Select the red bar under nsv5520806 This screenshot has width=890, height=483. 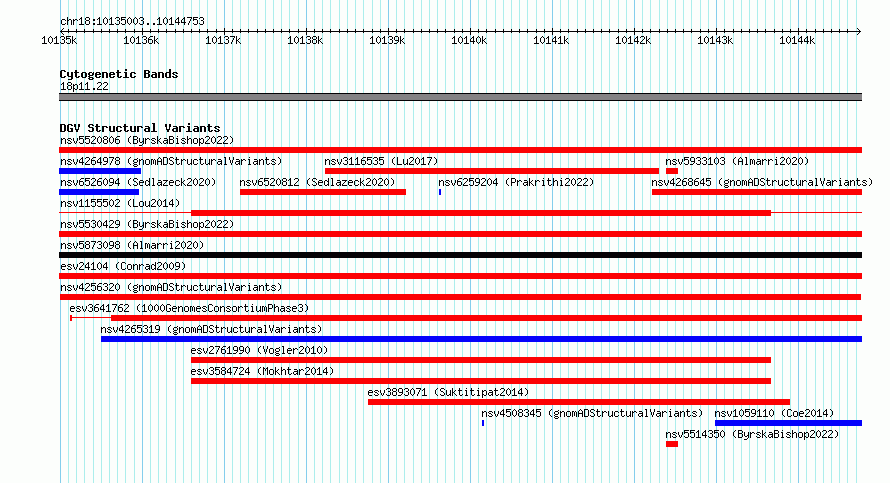(460, 150)
